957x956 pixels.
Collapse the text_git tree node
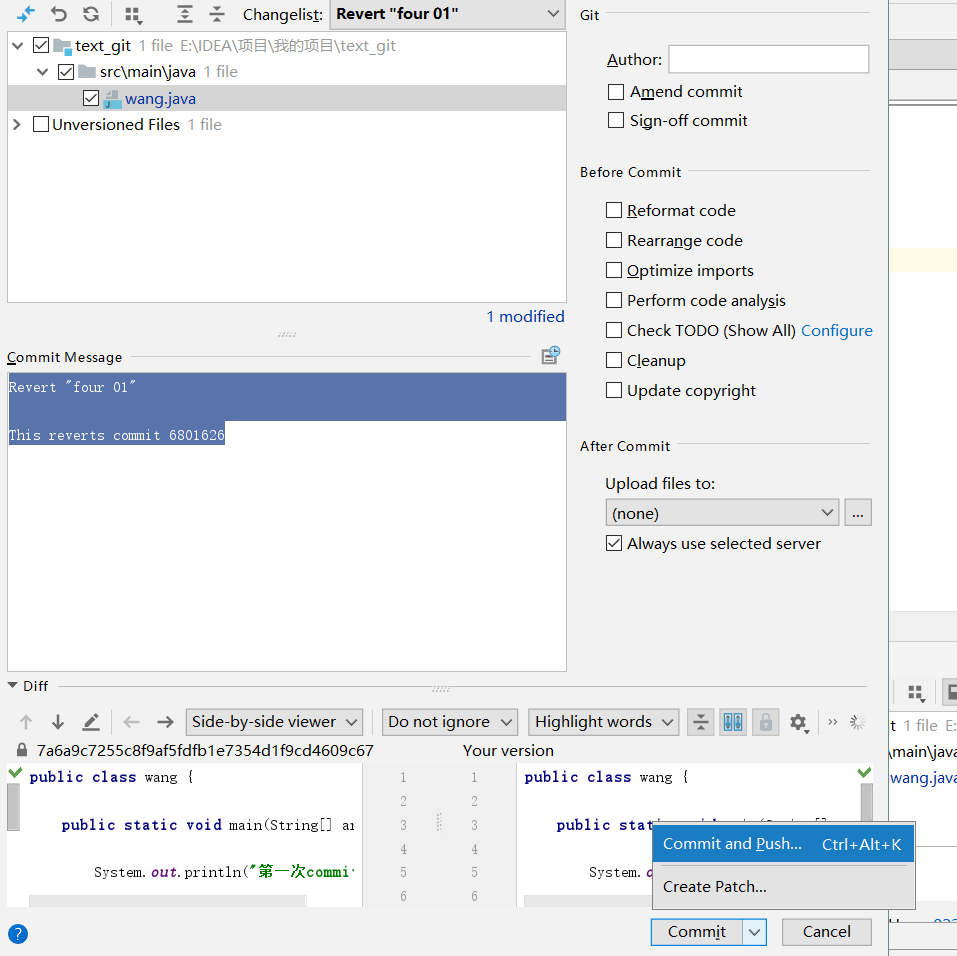coord(18,45)
